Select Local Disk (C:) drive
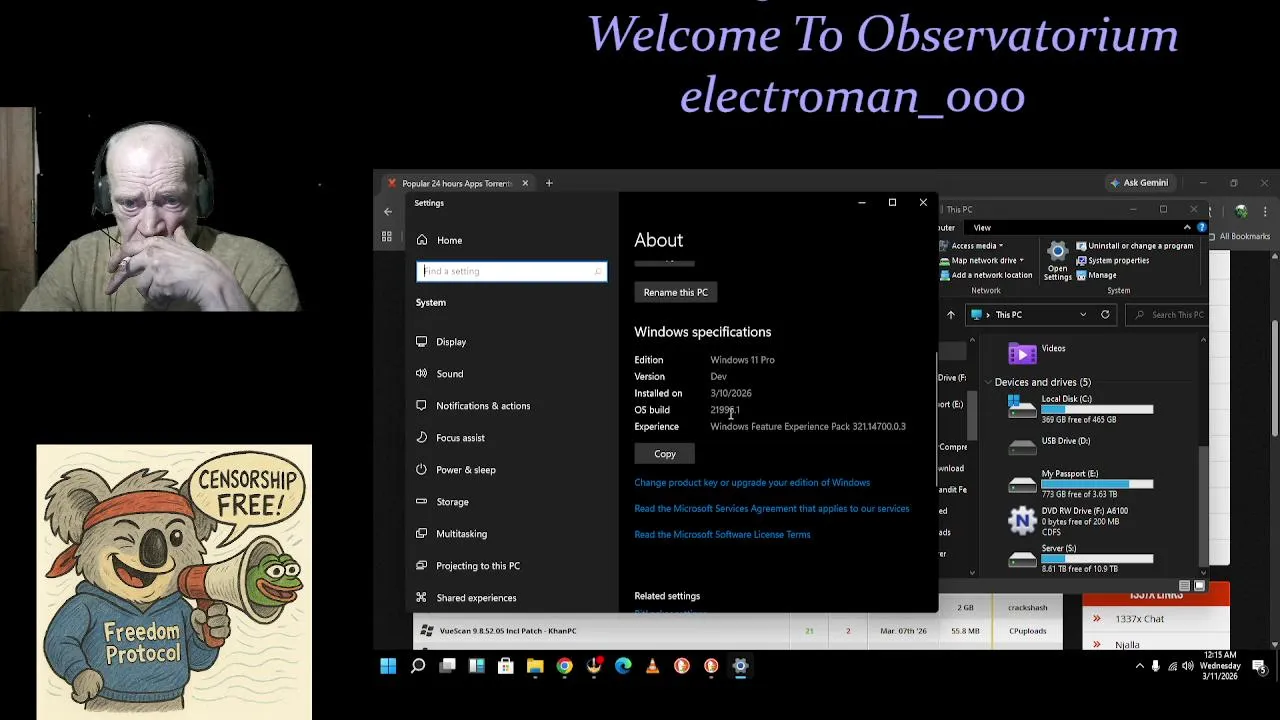 tap(1080, 408)
